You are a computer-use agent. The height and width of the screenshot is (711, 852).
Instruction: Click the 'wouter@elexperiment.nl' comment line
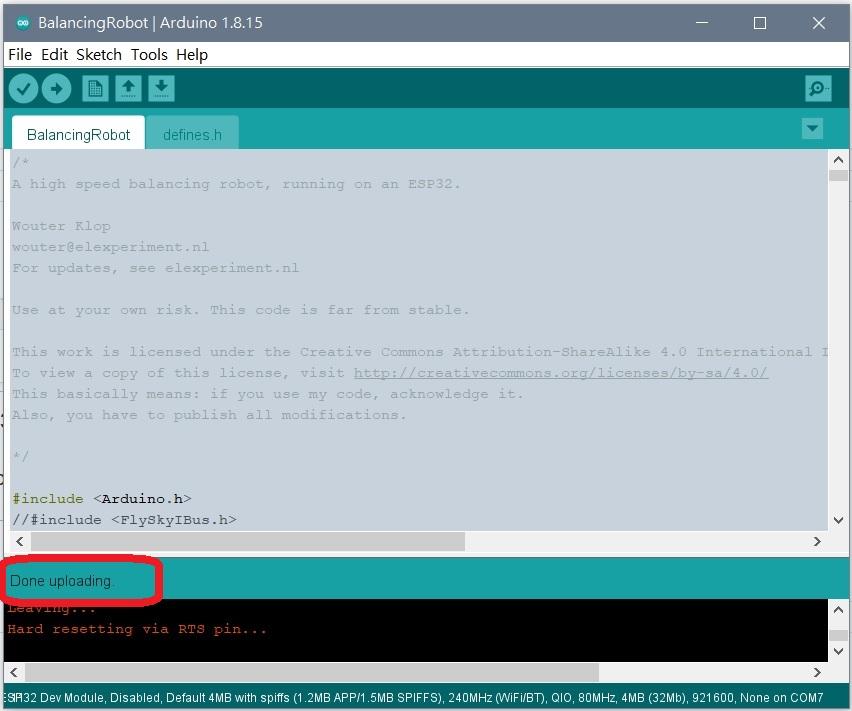click(x=110, y=247)
